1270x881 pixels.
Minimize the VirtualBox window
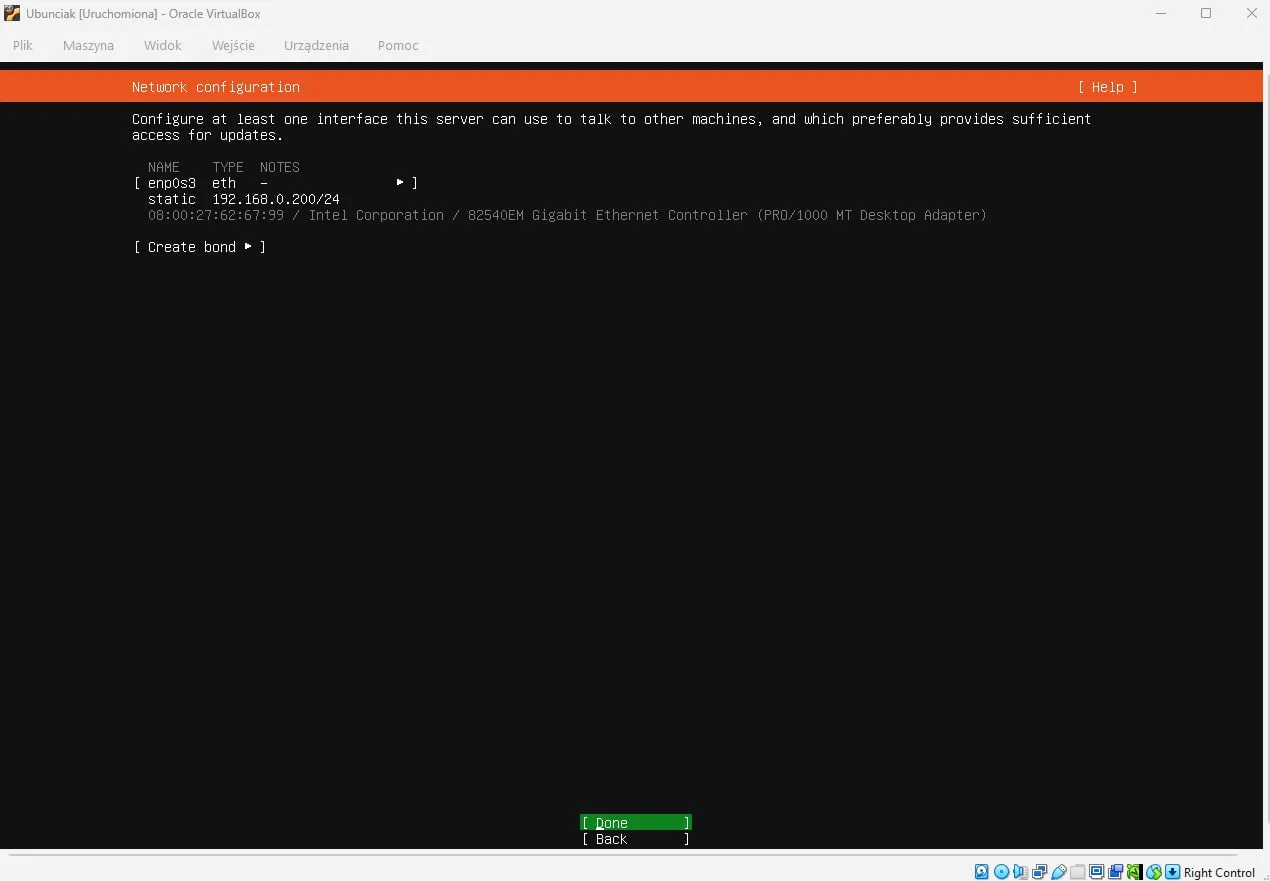point(1160,13)
